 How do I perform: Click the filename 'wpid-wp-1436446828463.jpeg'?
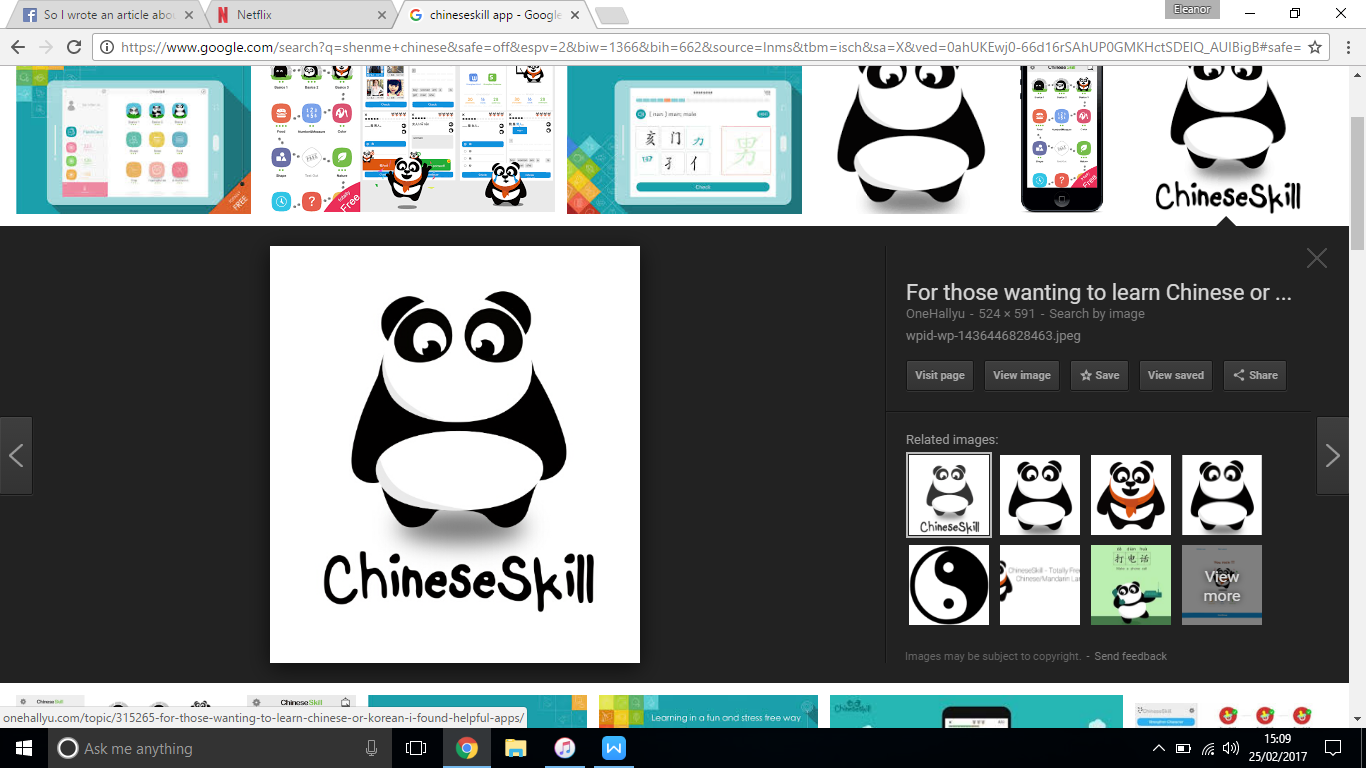[x=993, y=336]
